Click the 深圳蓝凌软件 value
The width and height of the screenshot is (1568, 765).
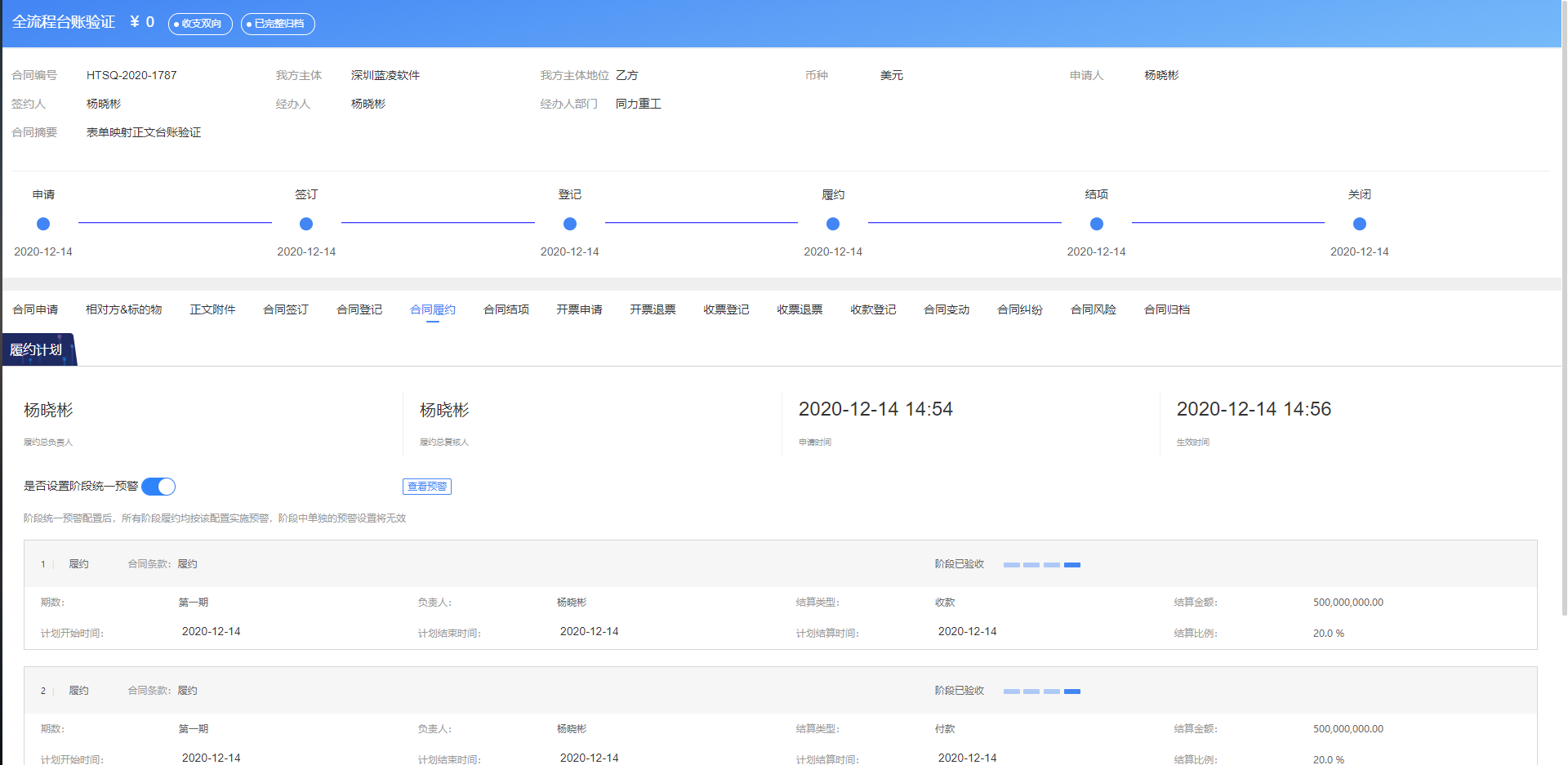(385, 75)
